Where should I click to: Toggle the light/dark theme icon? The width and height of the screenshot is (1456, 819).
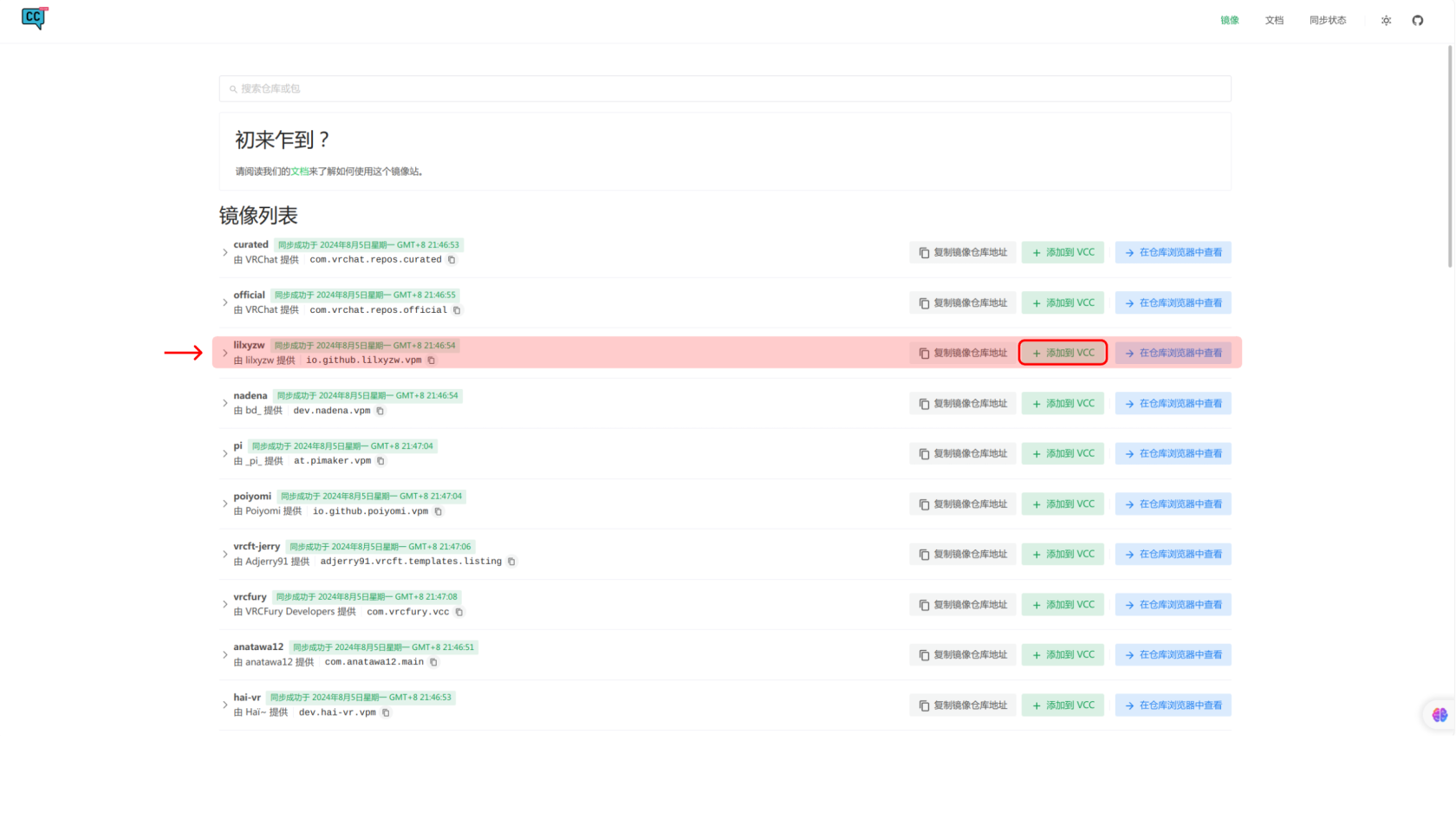pyautogui.click(x=1386, y=20)
